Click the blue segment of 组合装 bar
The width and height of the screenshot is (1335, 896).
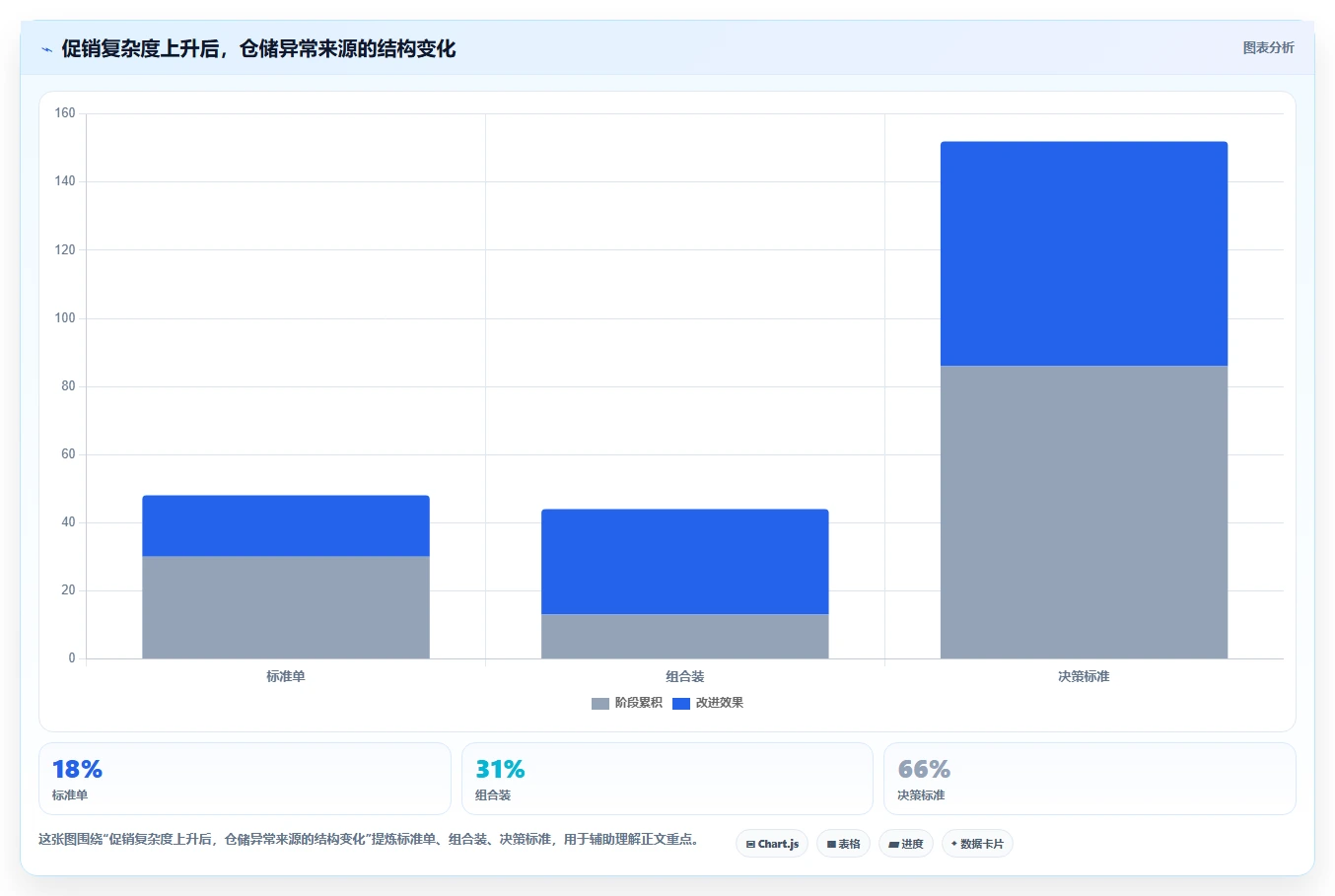[x=685, y=562]
